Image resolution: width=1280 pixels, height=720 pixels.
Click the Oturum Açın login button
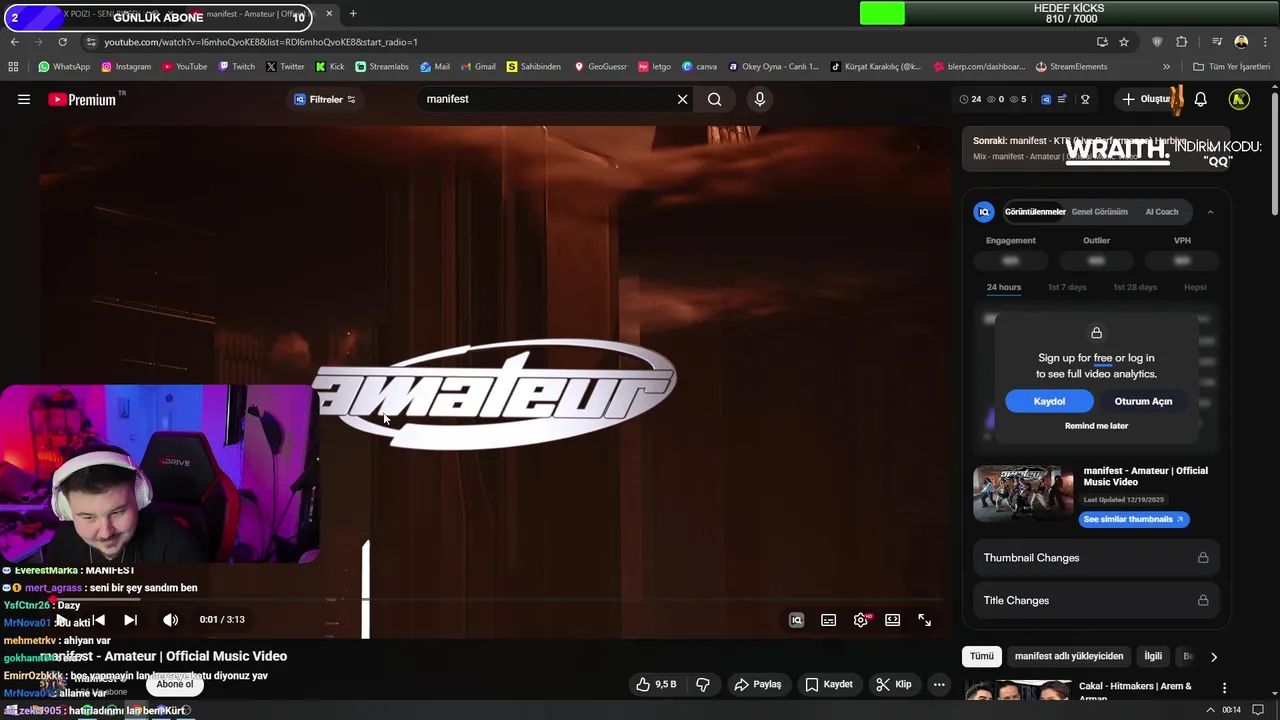tap(1143, 401)
